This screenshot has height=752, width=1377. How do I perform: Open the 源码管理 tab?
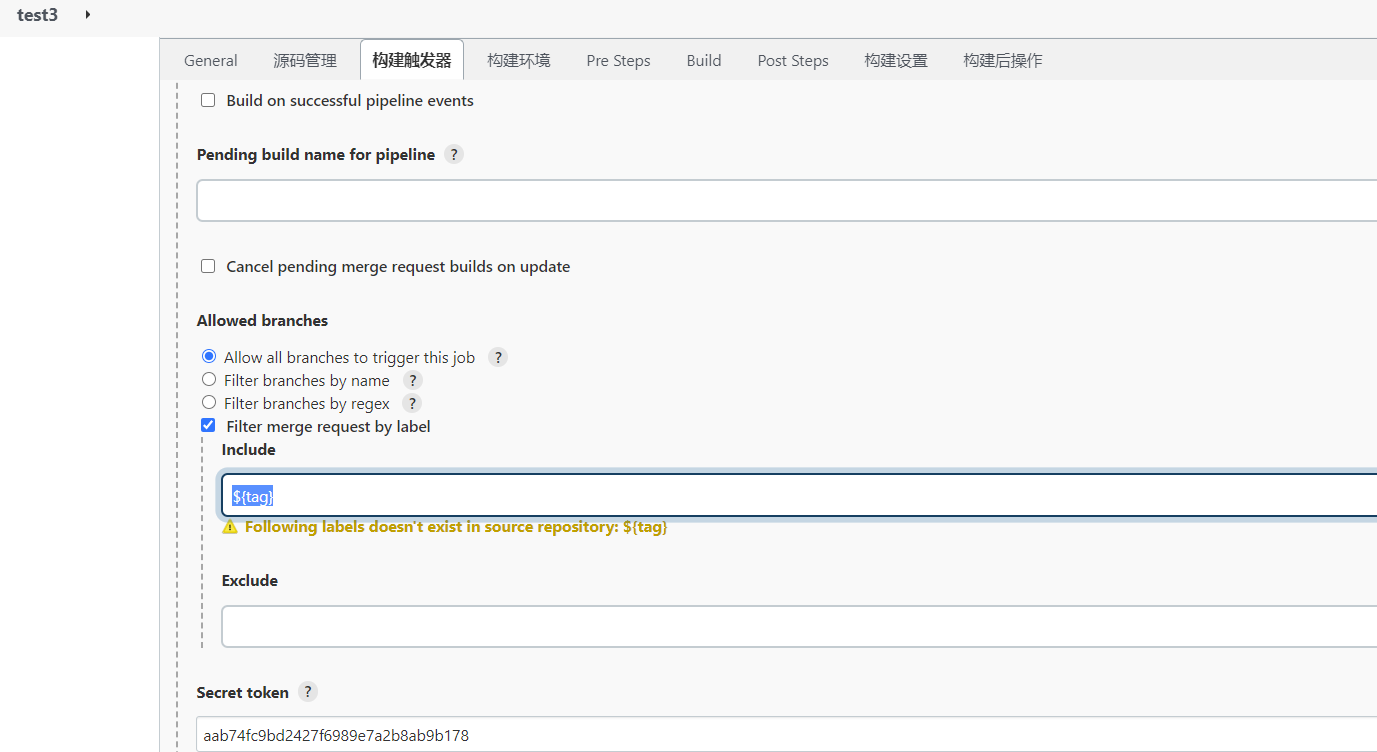305,60
